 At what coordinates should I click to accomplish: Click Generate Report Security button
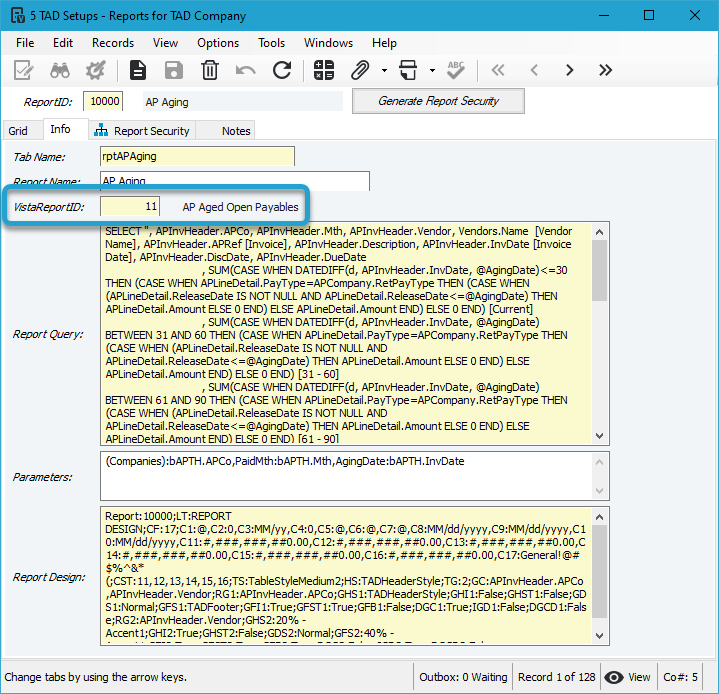coord(438,101)
